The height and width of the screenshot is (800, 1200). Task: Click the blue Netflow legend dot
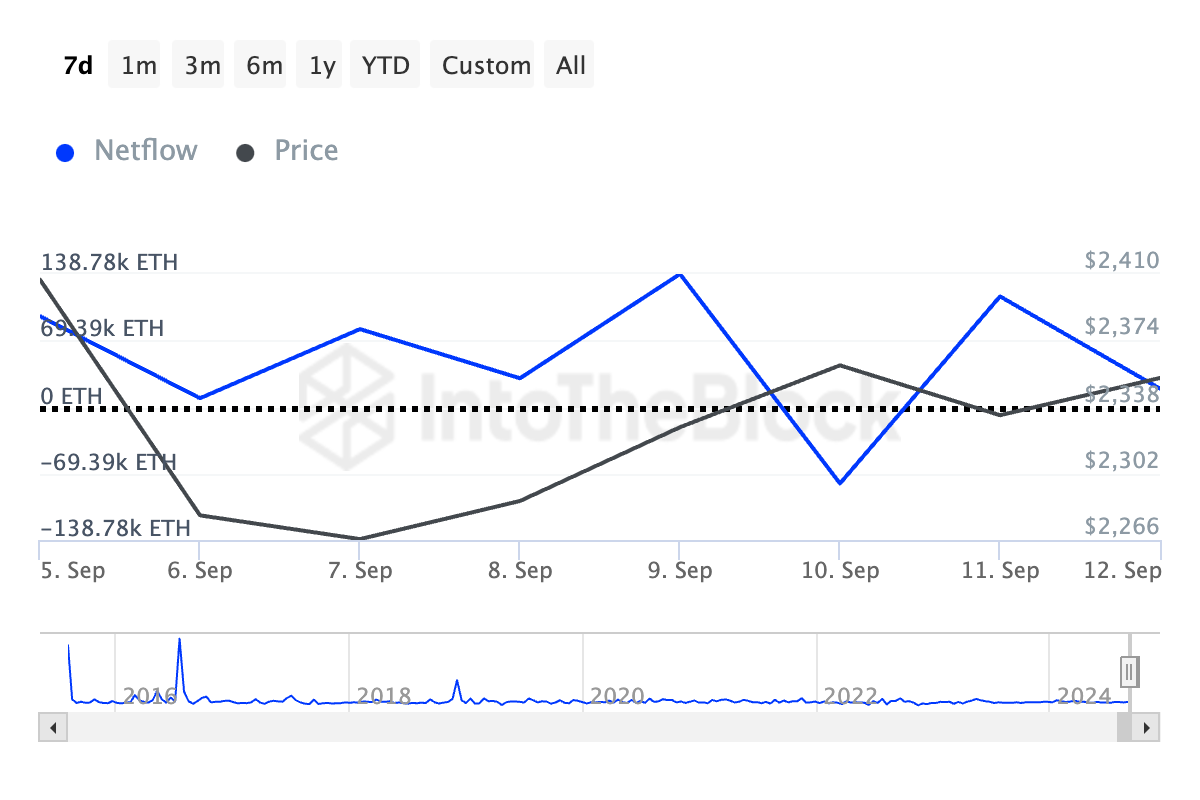[x=66, y=153]
